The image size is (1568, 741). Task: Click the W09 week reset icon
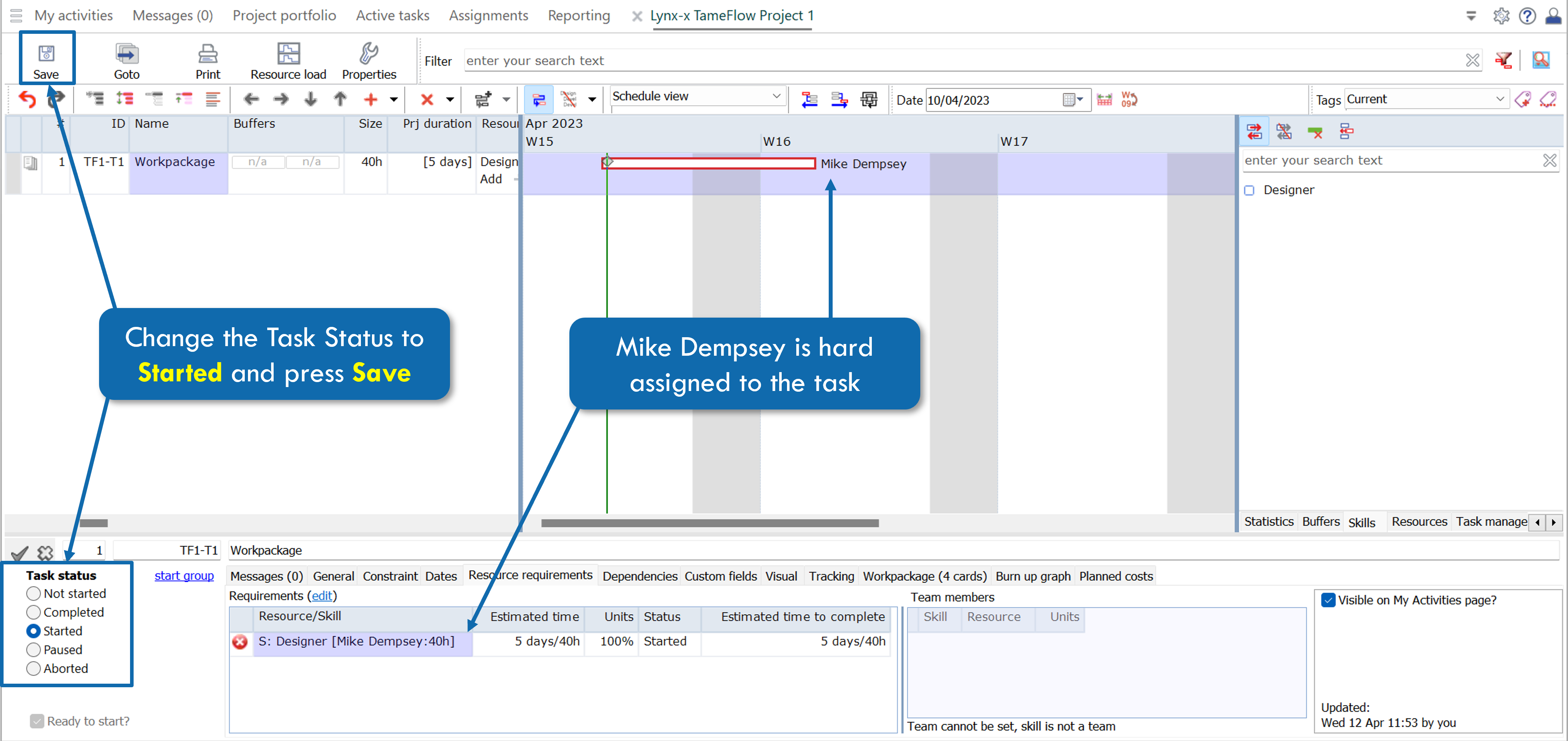(x=1130, y=99)
